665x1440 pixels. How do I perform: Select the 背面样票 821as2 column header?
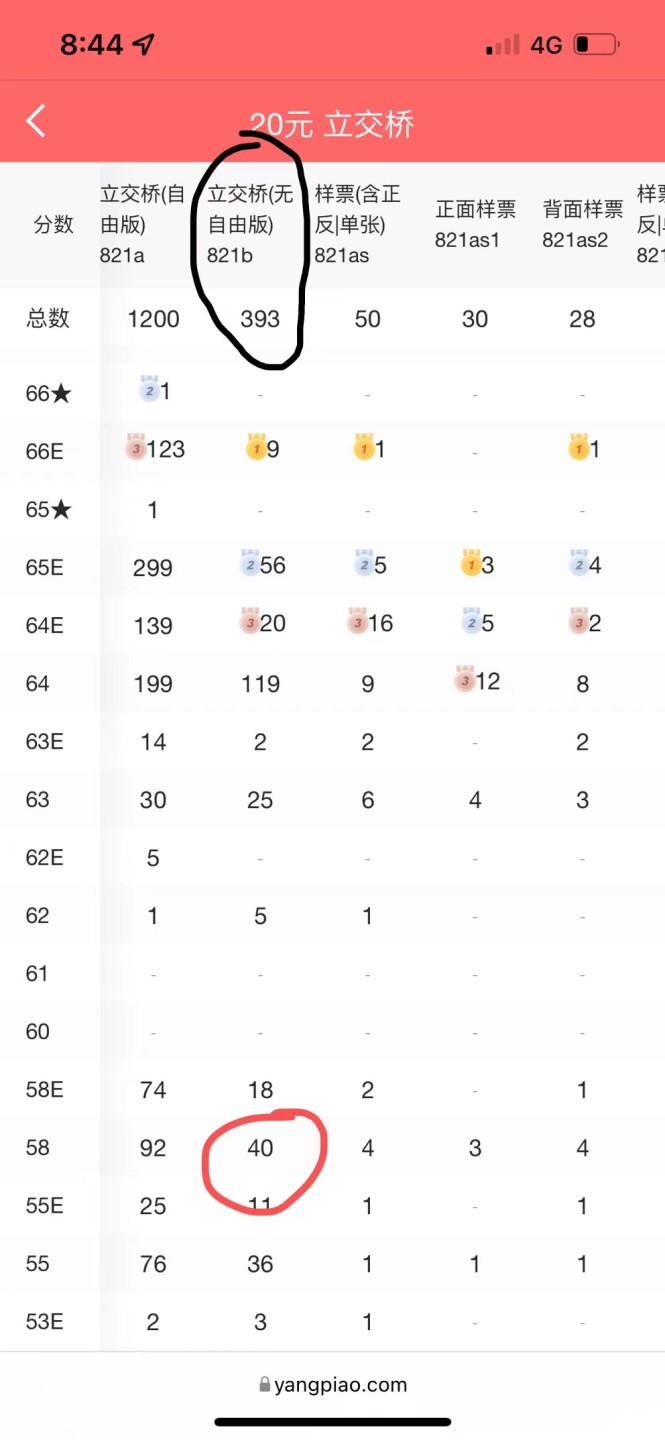pos(583,224)
